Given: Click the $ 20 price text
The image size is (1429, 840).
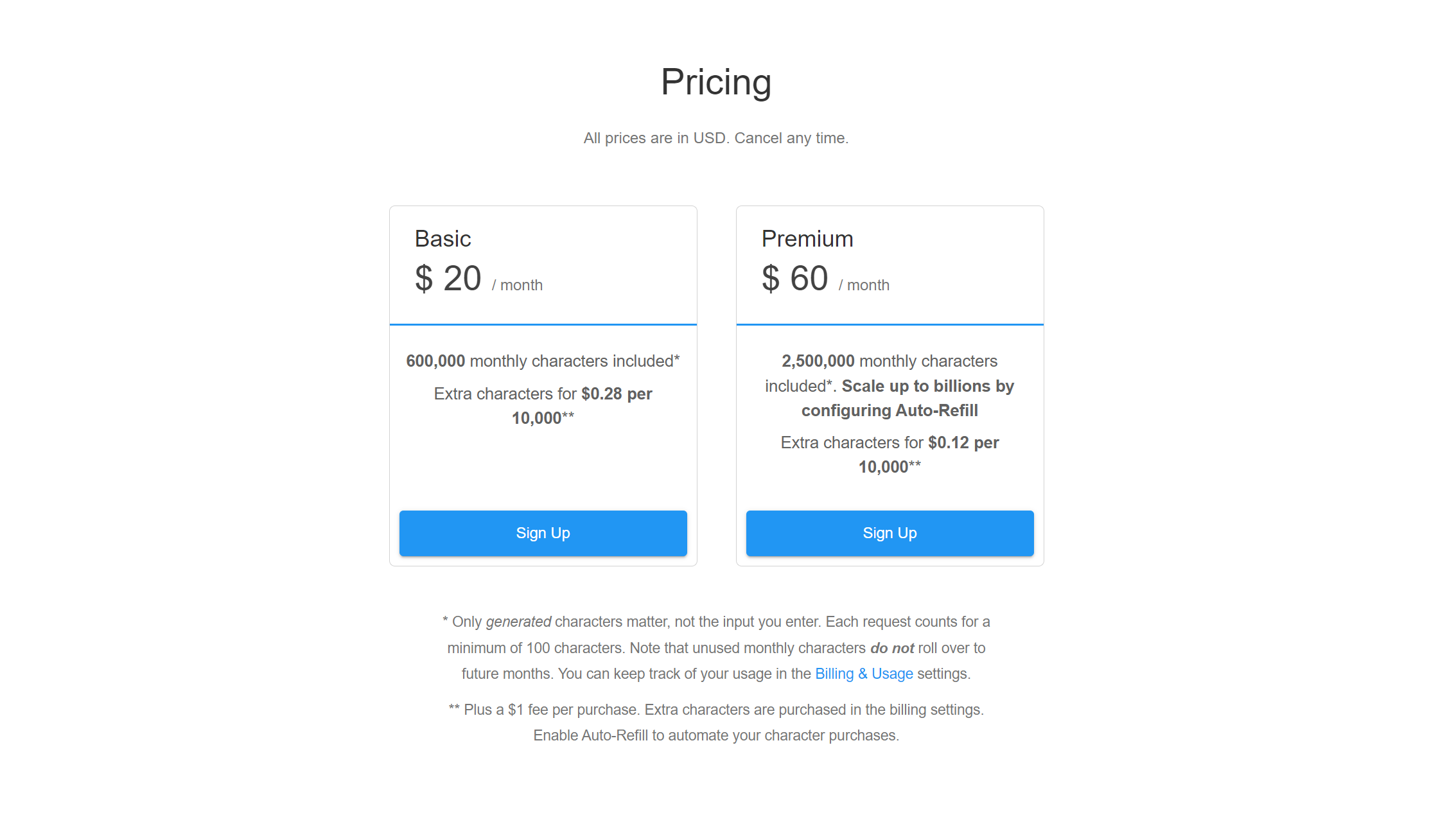Looking at the screenshot, I should tap(448, 279).
